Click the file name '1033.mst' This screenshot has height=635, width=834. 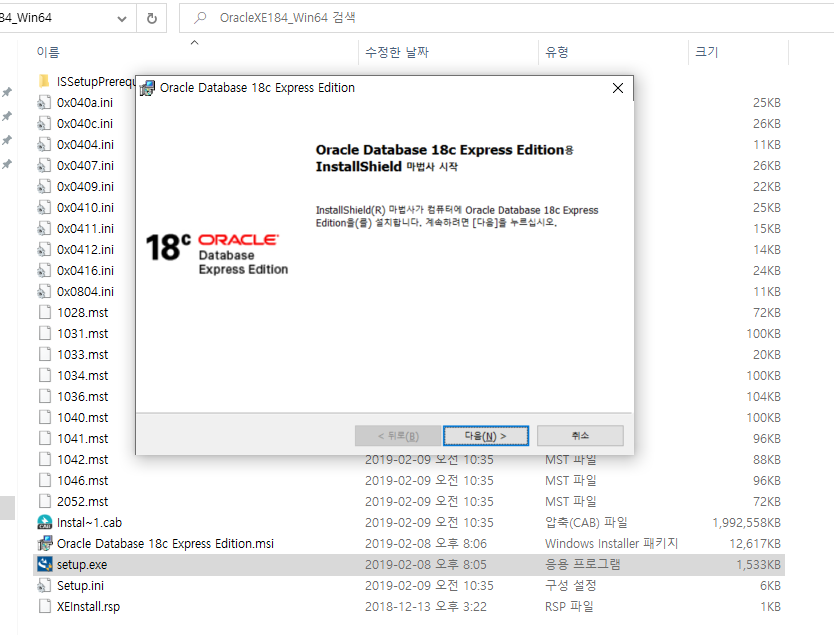pyautogui.click(x=82, y=355)
